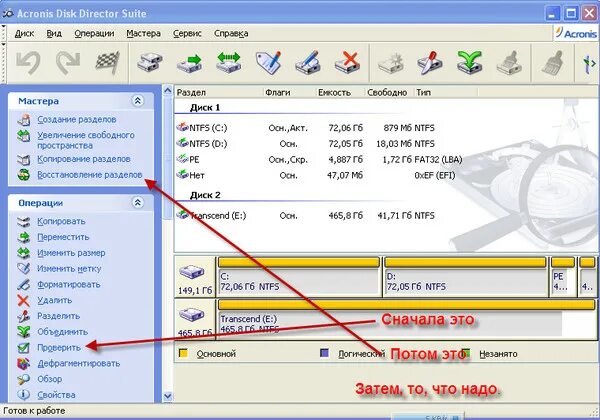The width and height of the screenshot is (600, 420).
Task: Select the C: partition block in disk map
Action: [299, 277]
